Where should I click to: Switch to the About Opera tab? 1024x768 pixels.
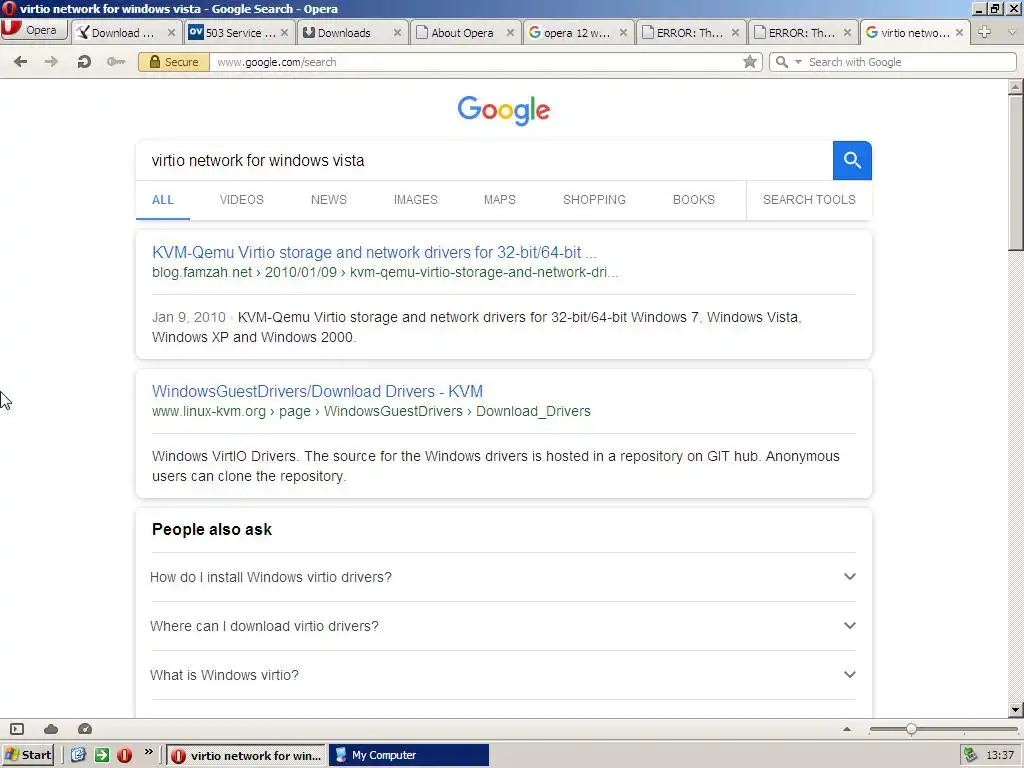(463, 33)
